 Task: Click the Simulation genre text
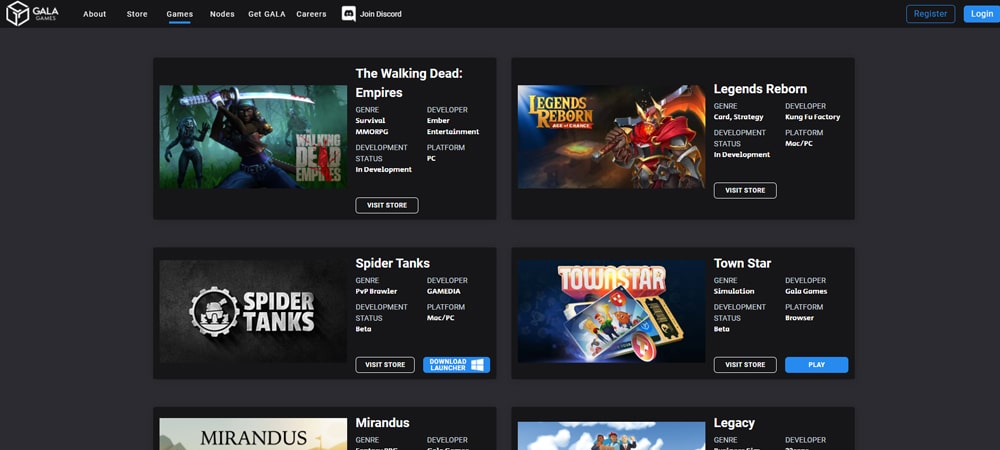(x=734, y=291)
